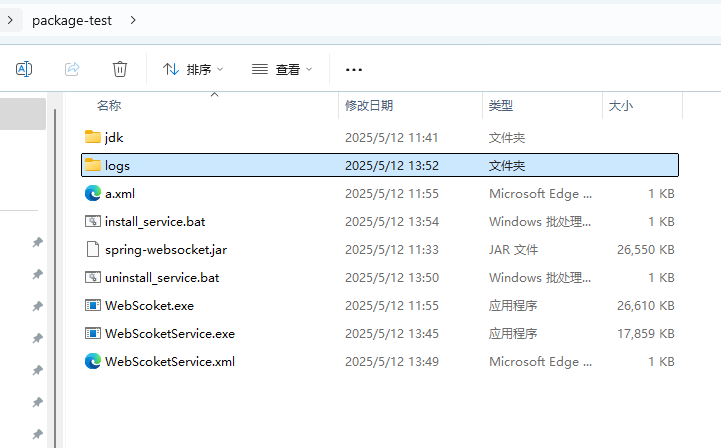The image size is (721, 448).
Task: Click the 26,550 KB size value
Action: pyautogui.click(x=646, y=250)
